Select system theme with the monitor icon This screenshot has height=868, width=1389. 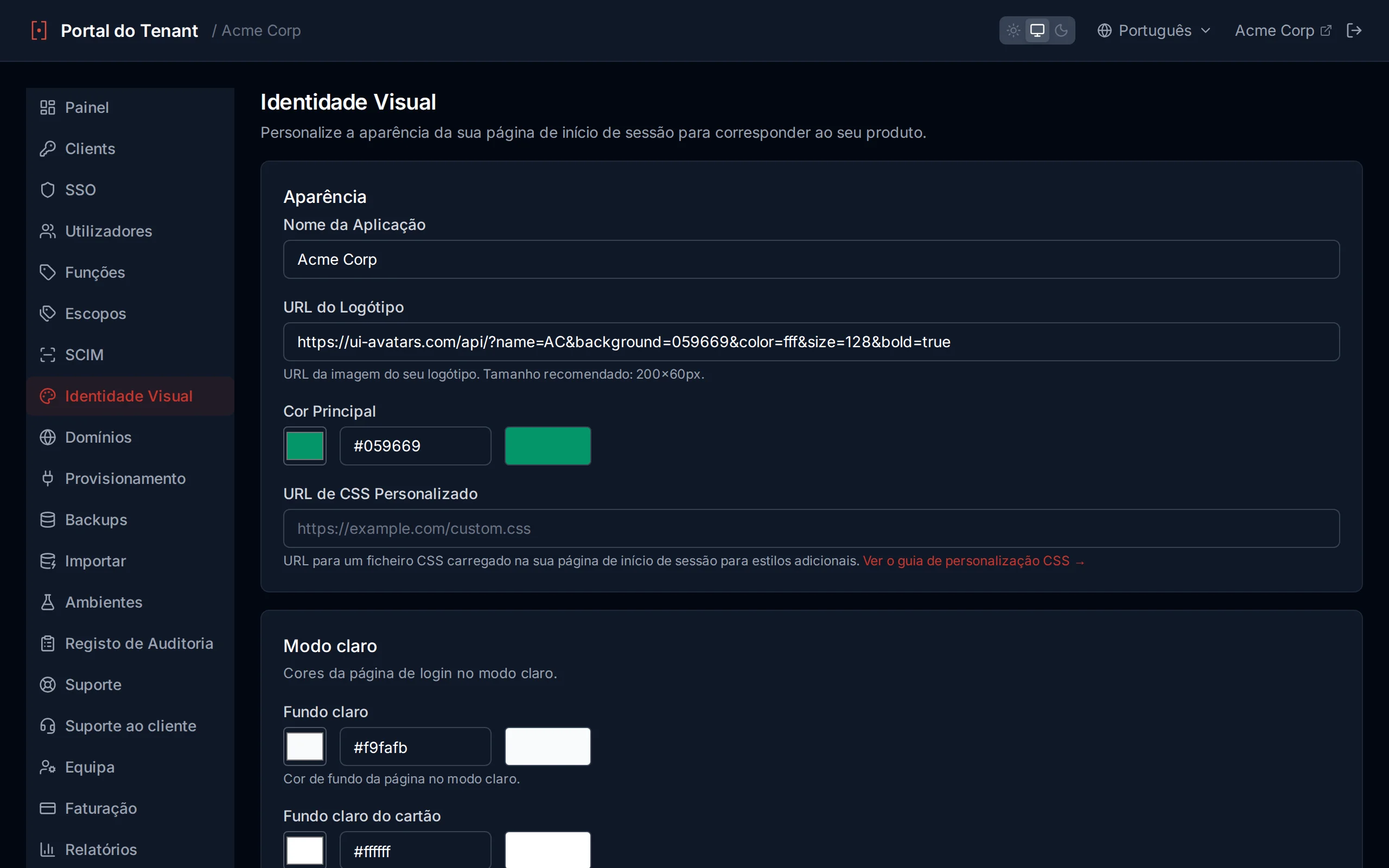point(1037,30)
